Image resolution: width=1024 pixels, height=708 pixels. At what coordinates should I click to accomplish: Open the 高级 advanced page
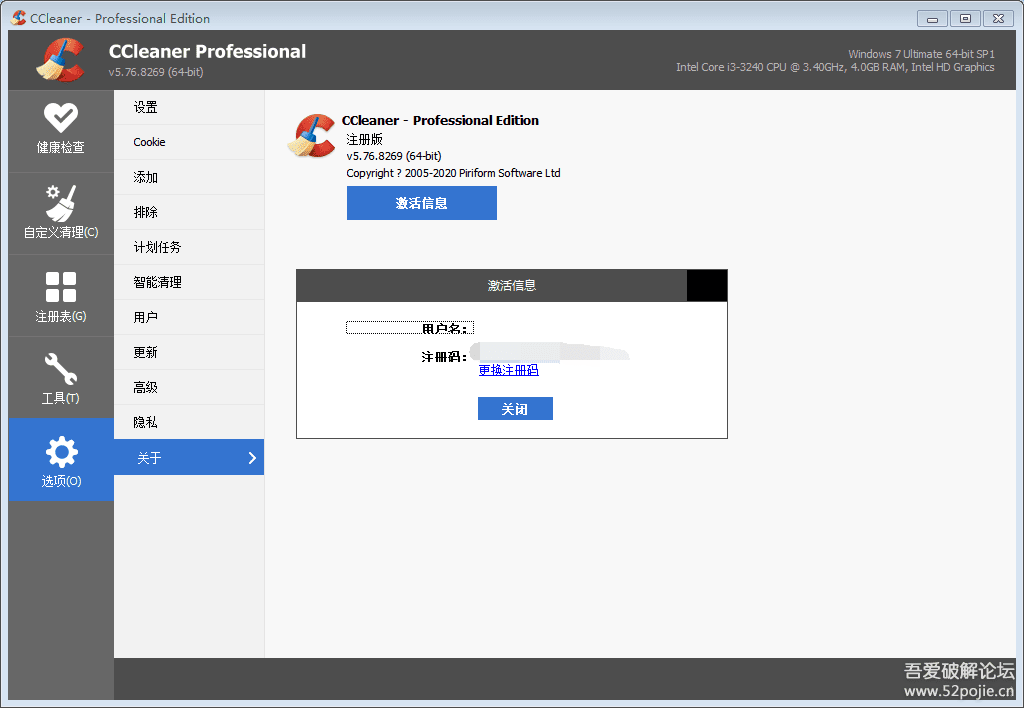(x=189, y=387)
